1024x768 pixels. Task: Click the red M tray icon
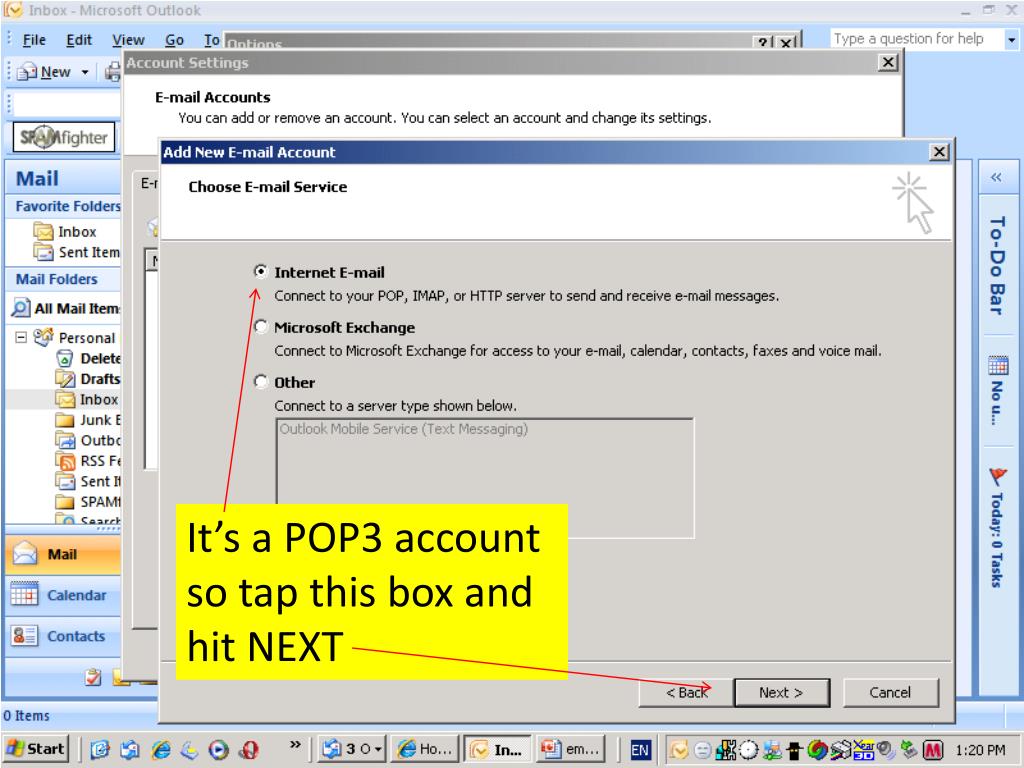[x=933, y=750]
